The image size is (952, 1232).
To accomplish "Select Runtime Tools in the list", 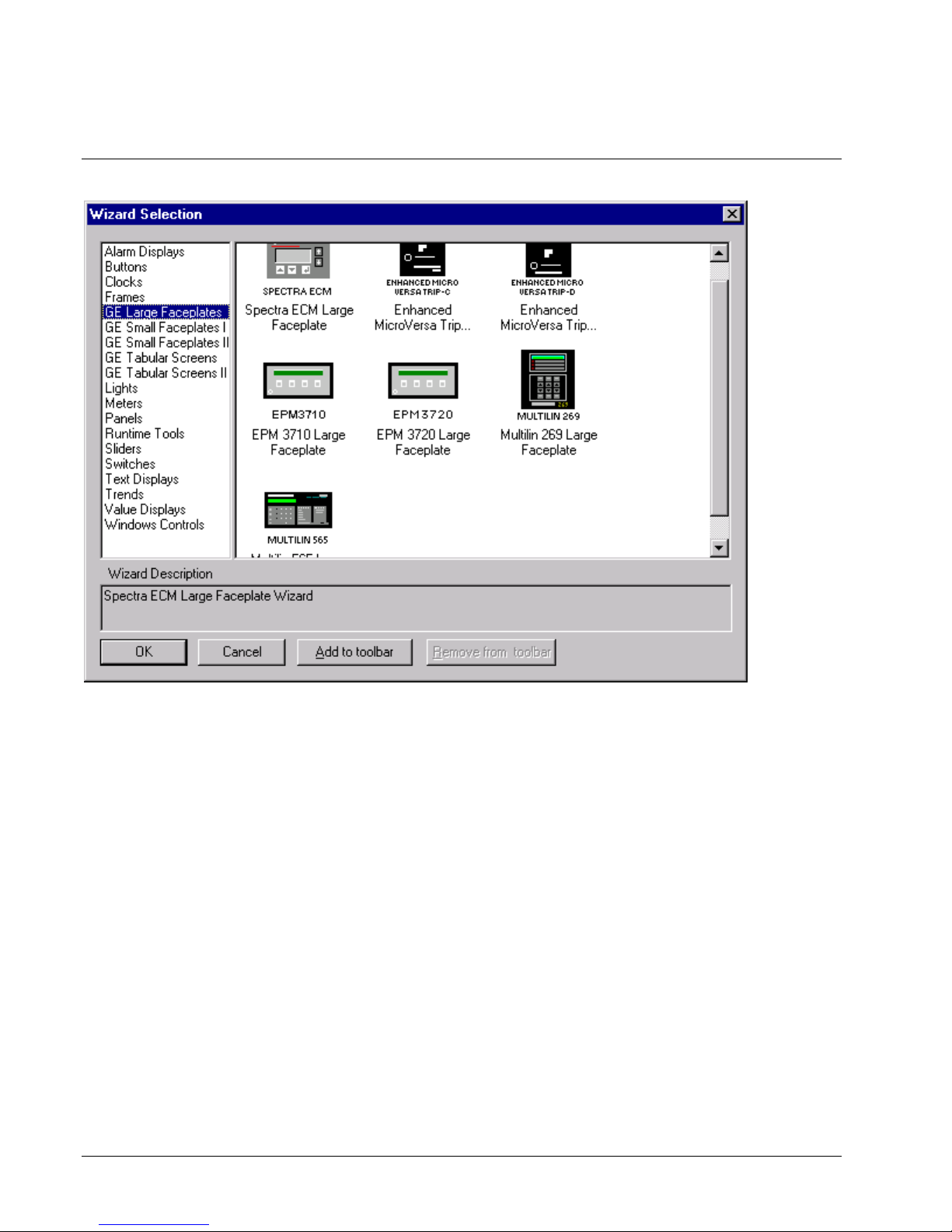I will tap(145, 434).
